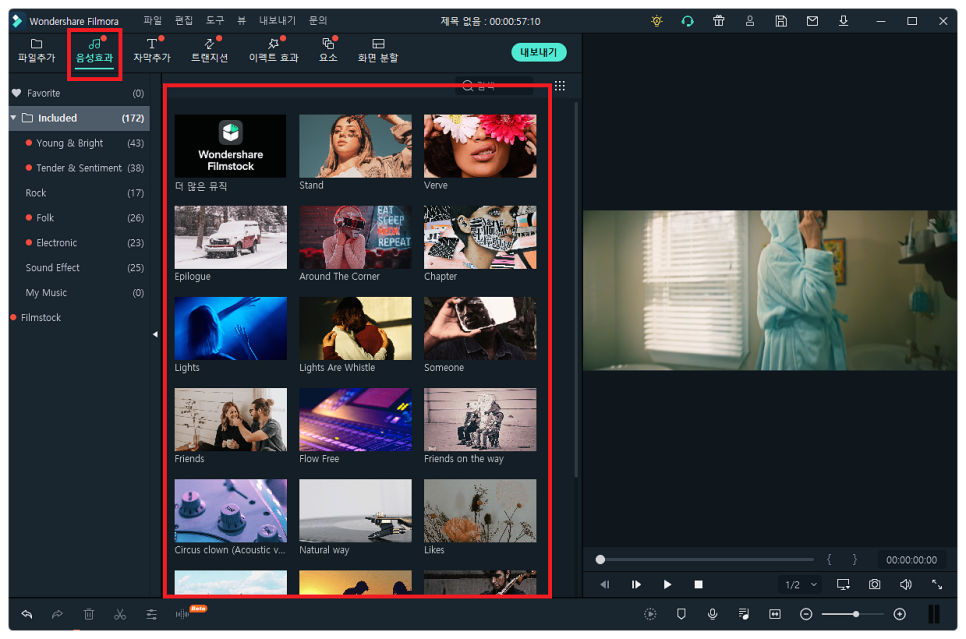Take a snapshot with the camera icon
Screen dimensions: 966x639
874,584
